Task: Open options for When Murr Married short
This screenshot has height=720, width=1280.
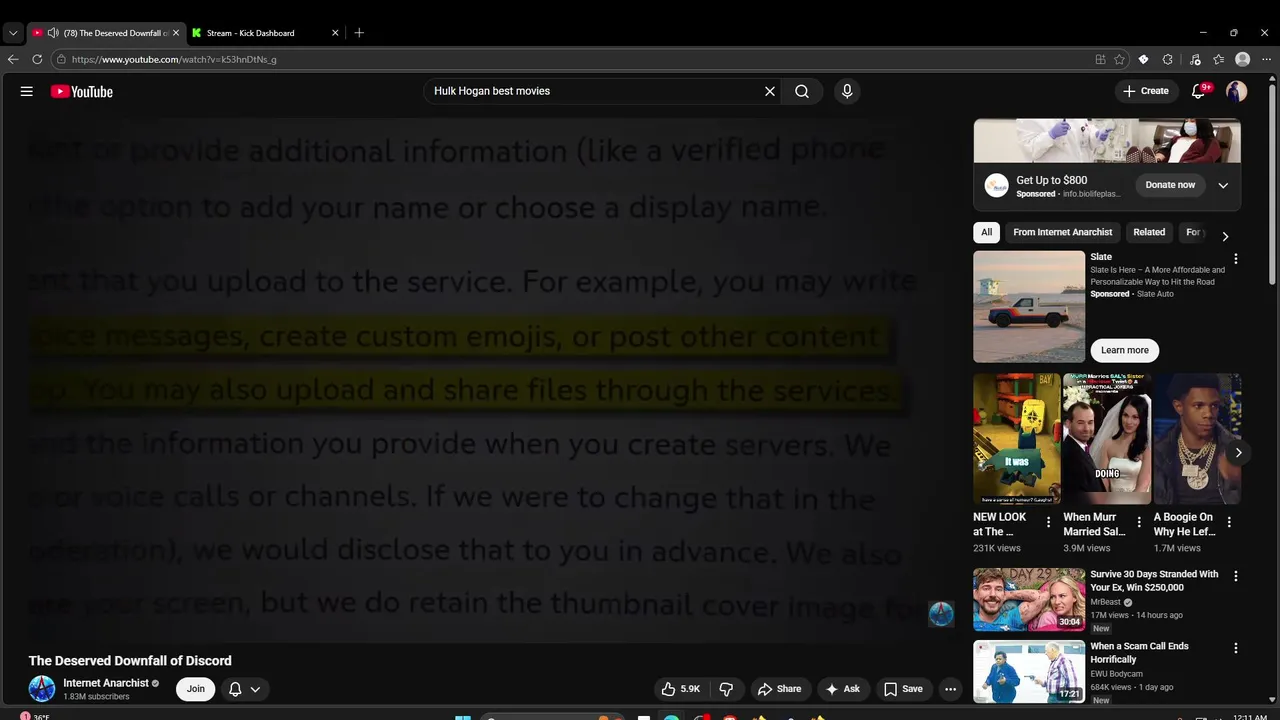Action: (1139, 522)
